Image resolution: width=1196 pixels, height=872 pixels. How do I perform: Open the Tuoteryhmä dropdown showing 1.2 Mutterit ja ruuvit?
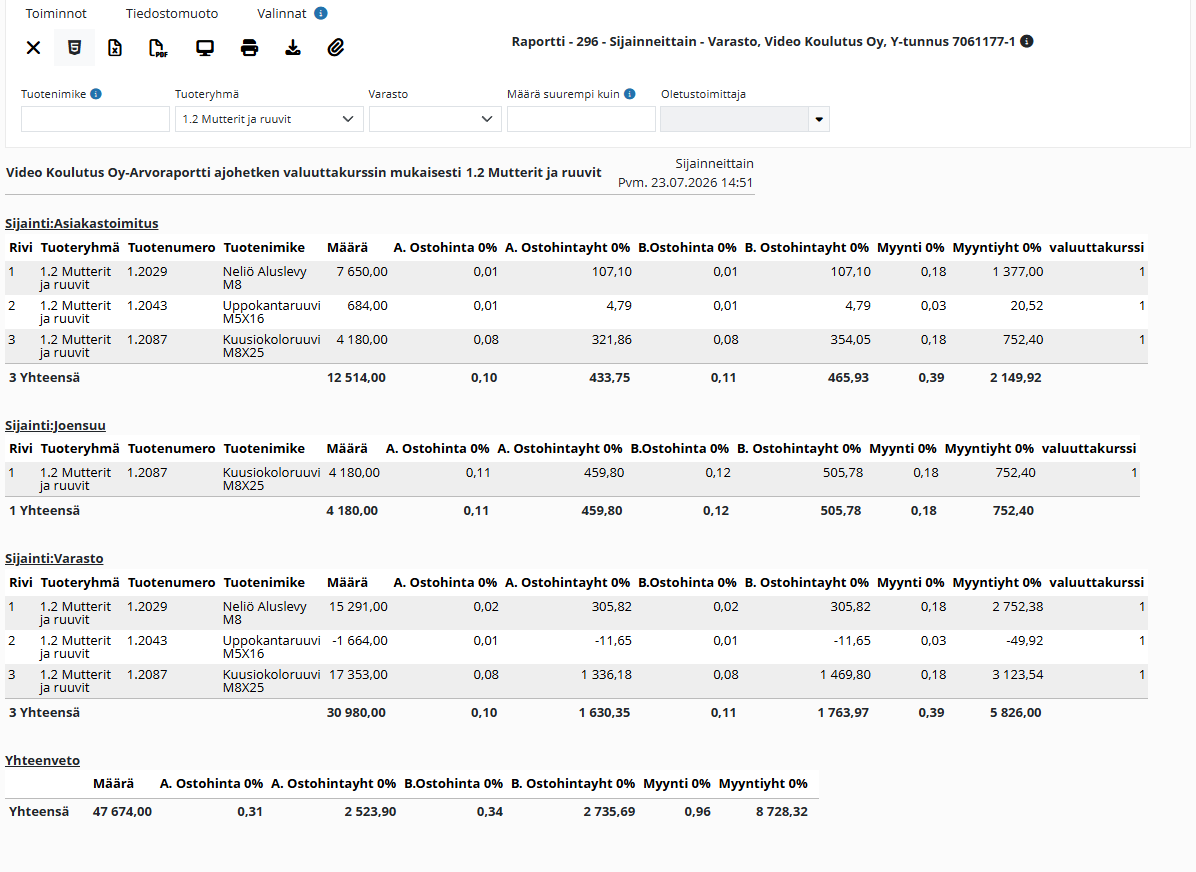(268, 119)
